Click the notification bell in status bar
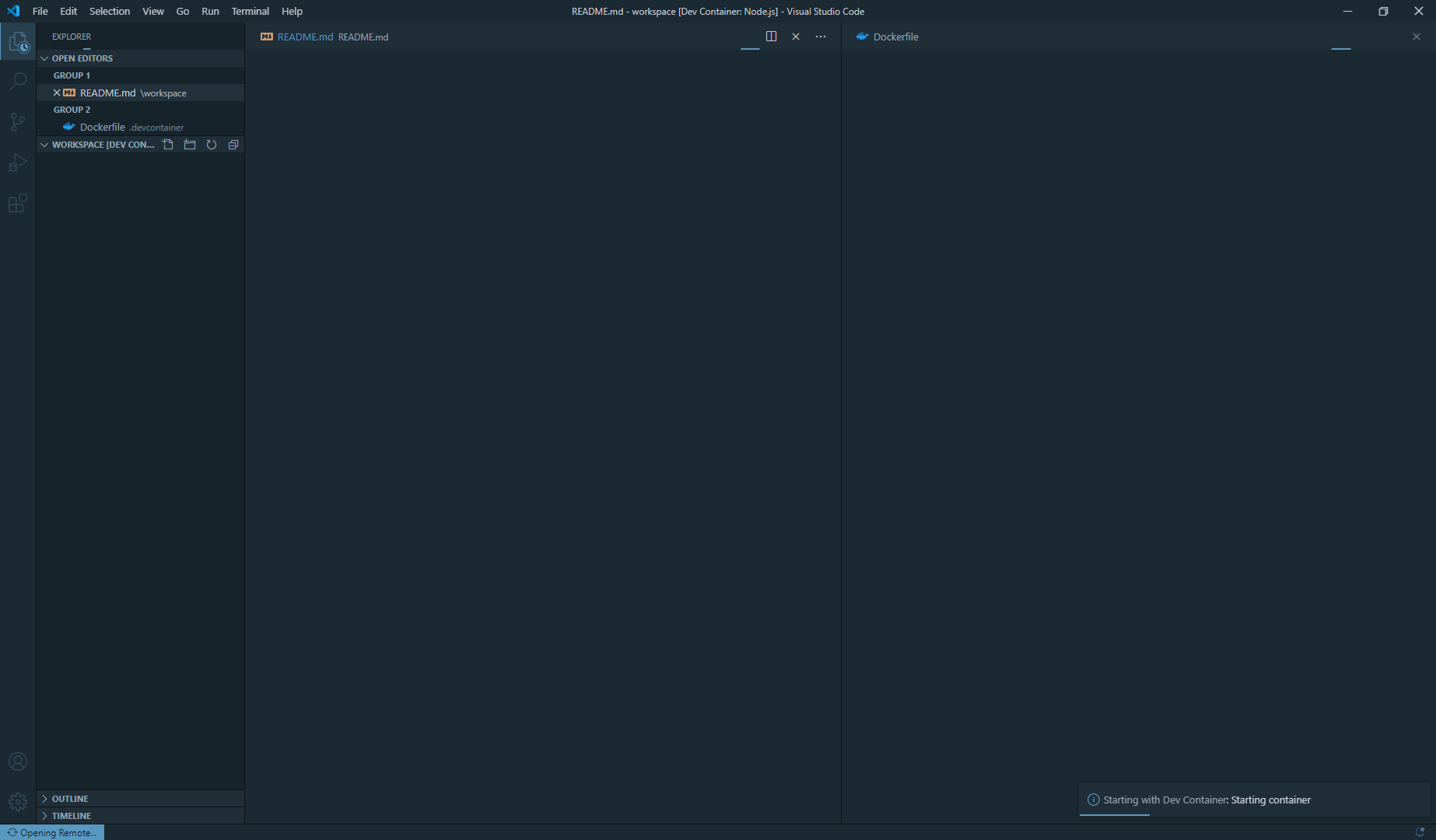This screenshot has height=840, width=1436. coord(1420,832)
